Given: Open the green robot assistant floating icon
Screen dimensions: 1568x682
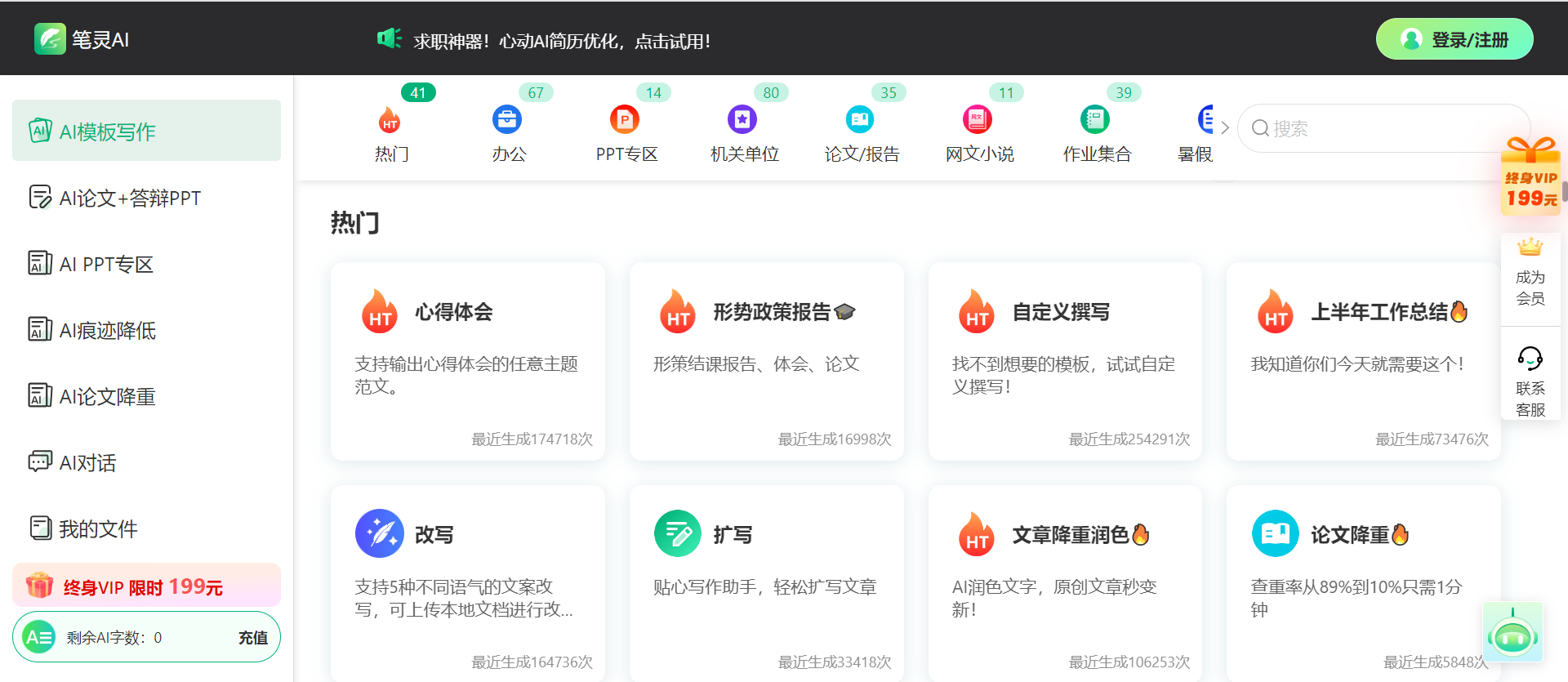Looking at the screenshot, I should click(1512, 632).
